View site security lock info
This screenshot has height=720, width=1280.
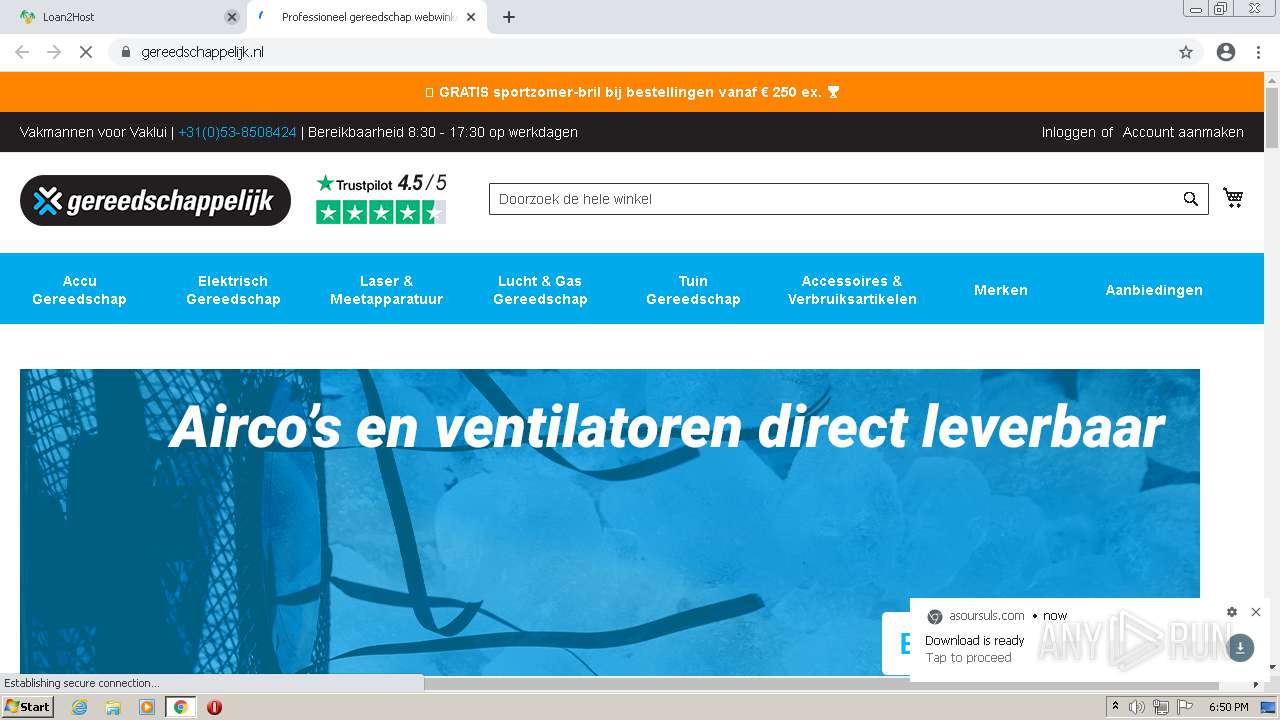(126, 52)
